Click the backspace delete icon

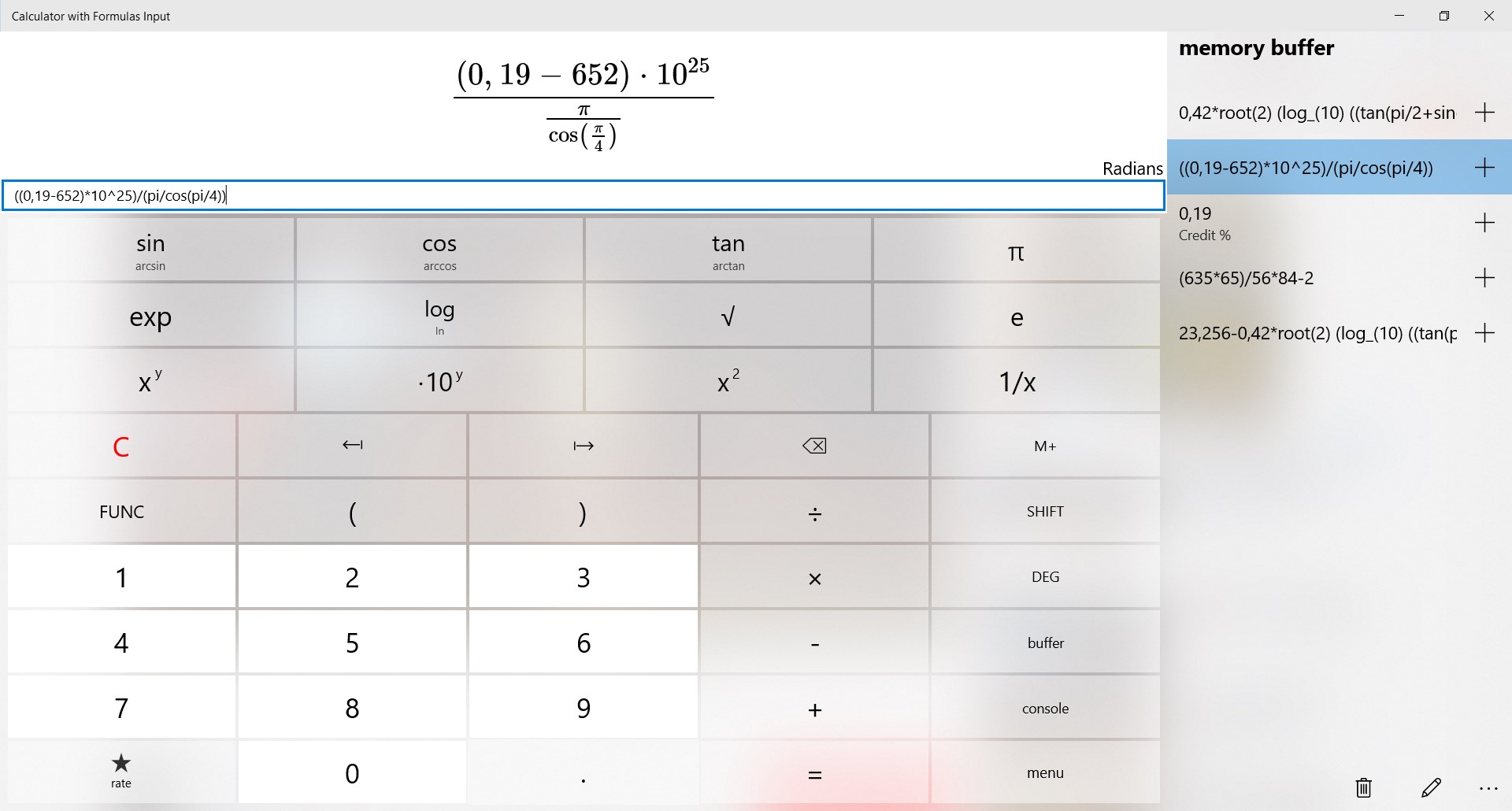(x=814, y=446)
